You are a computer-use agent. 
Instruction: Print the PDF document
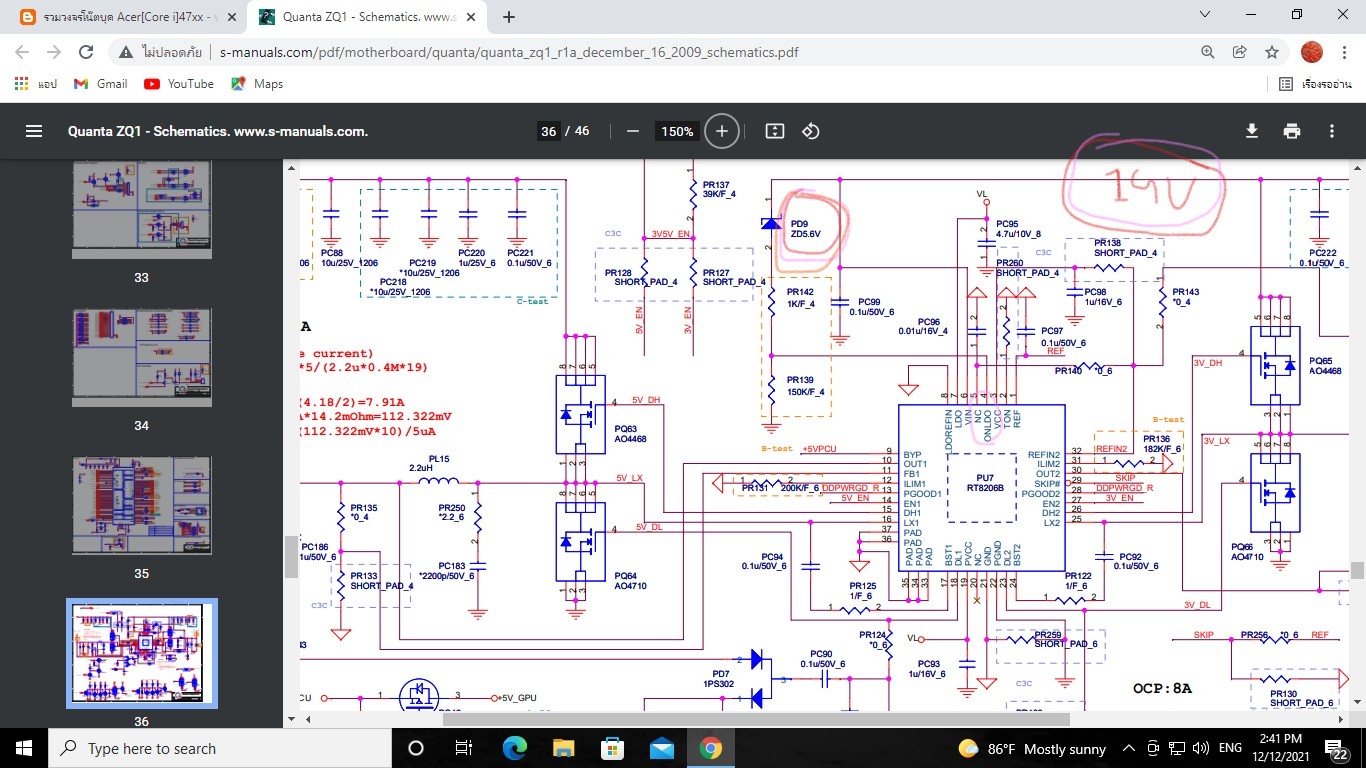(x=1292, y=131)
